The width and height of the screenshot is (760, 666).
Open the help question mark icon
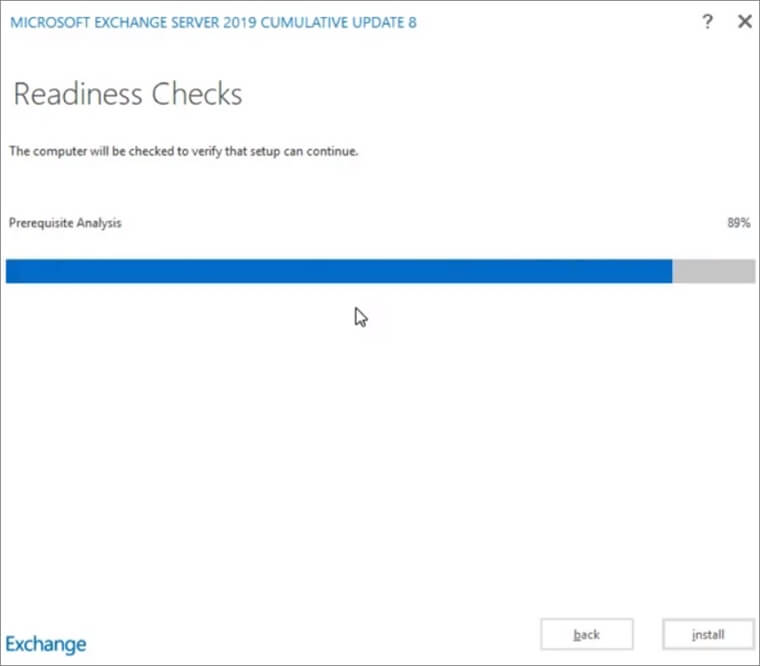coord(707,22)
